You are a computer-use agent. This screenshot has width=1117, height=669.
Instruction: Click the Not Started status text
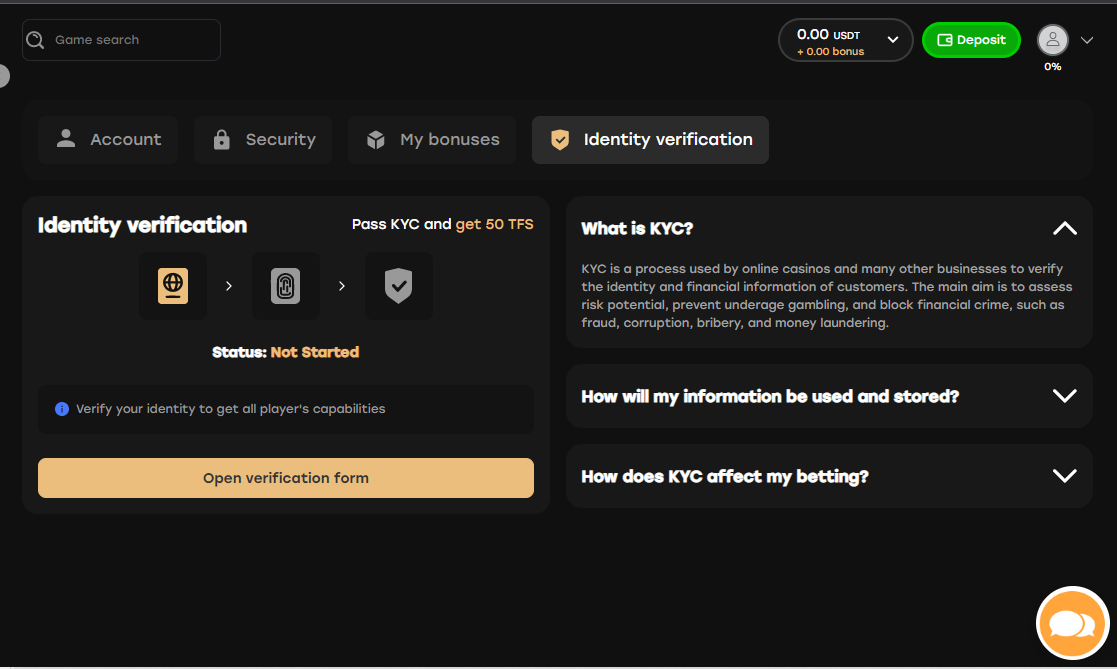(315, 353)
